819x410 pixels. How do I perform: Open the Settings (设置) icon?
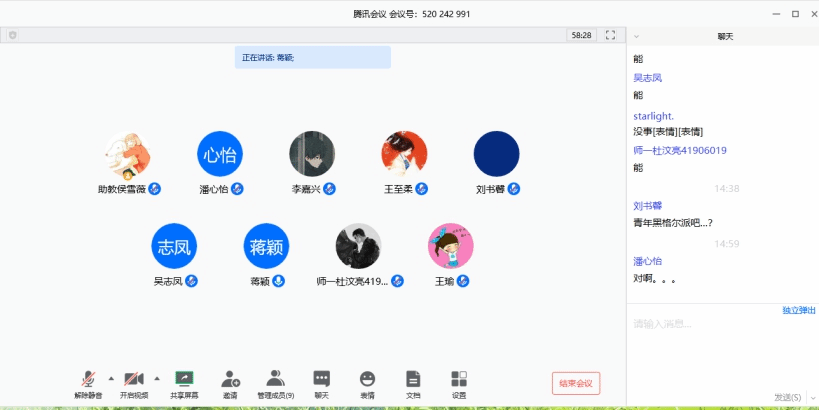tap(459, 379)
